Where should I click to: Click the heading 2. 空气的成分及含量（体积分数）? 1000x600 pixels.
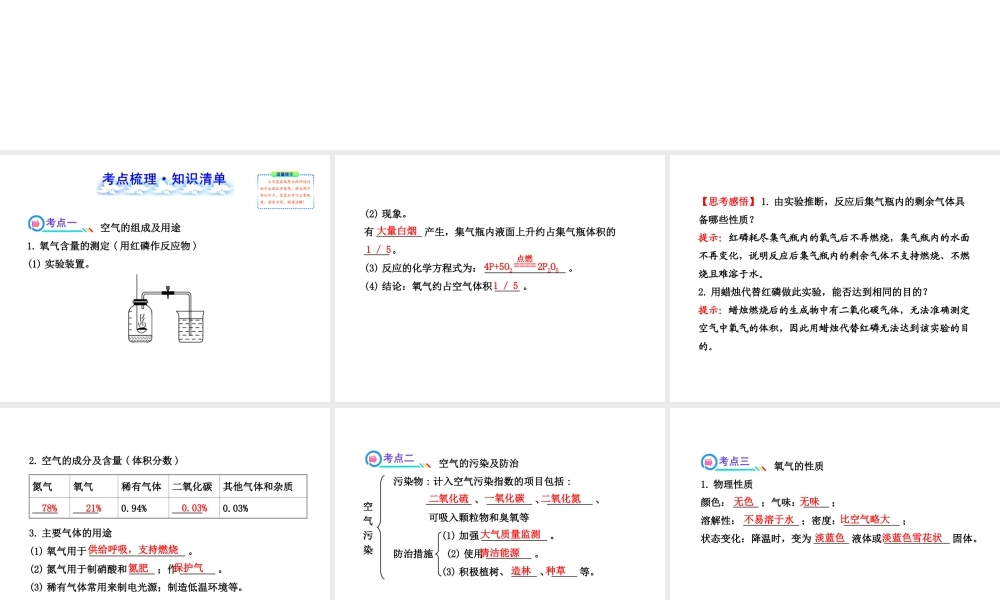[x=105, y=460]
